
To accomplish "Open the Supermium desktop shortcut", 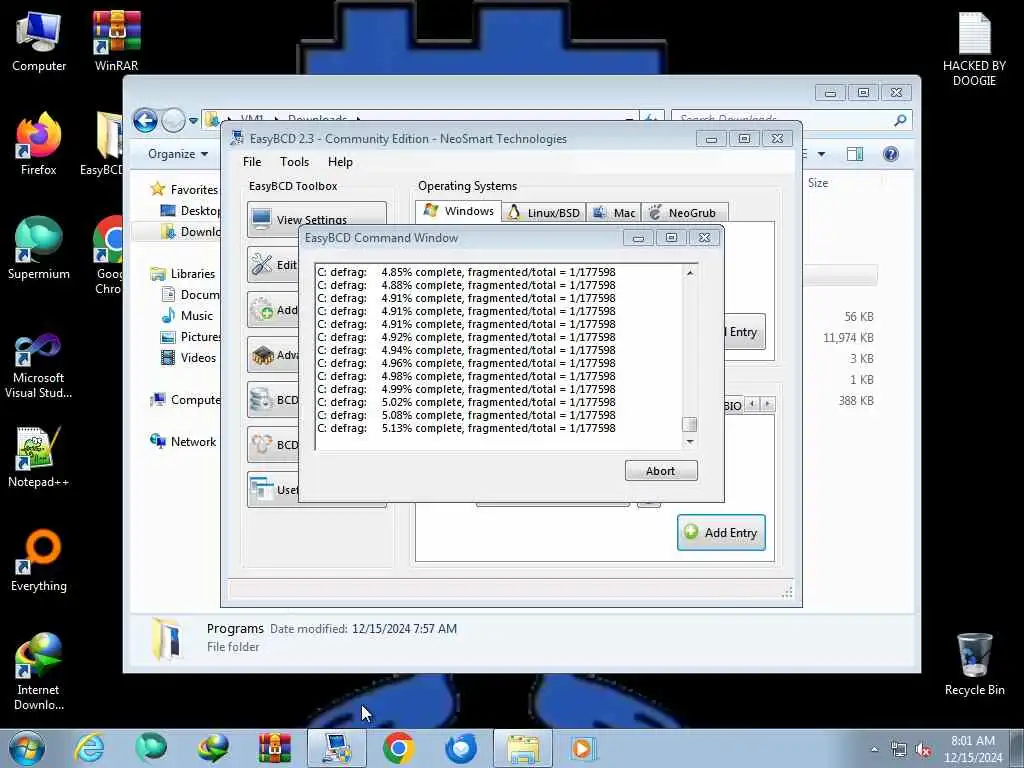I will point(39,249).
